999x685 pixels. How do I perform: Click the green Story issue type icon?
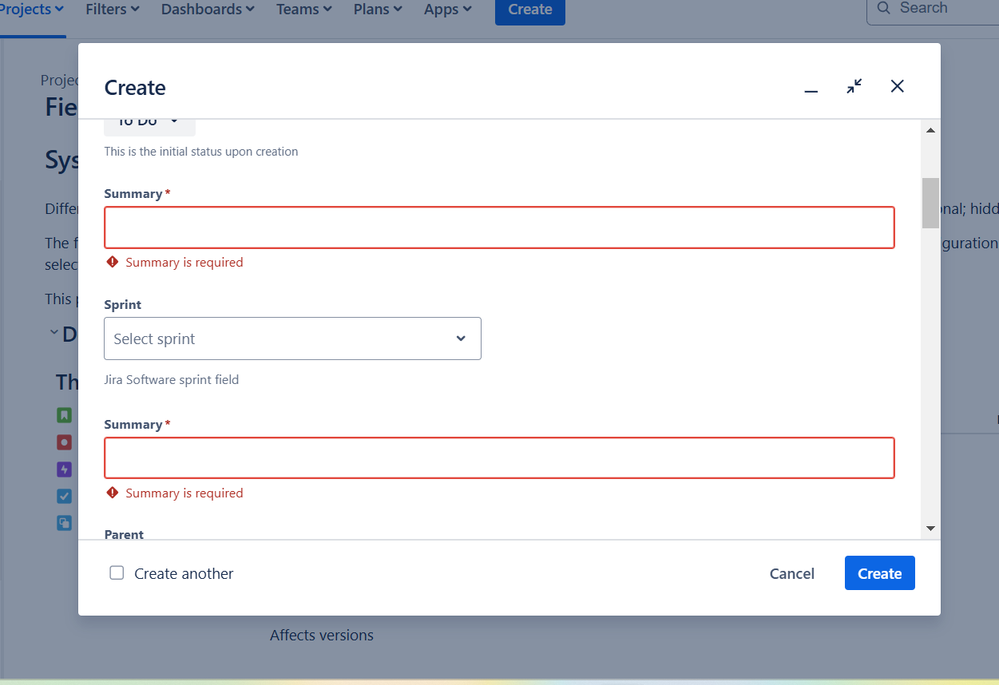pos(64,415)
